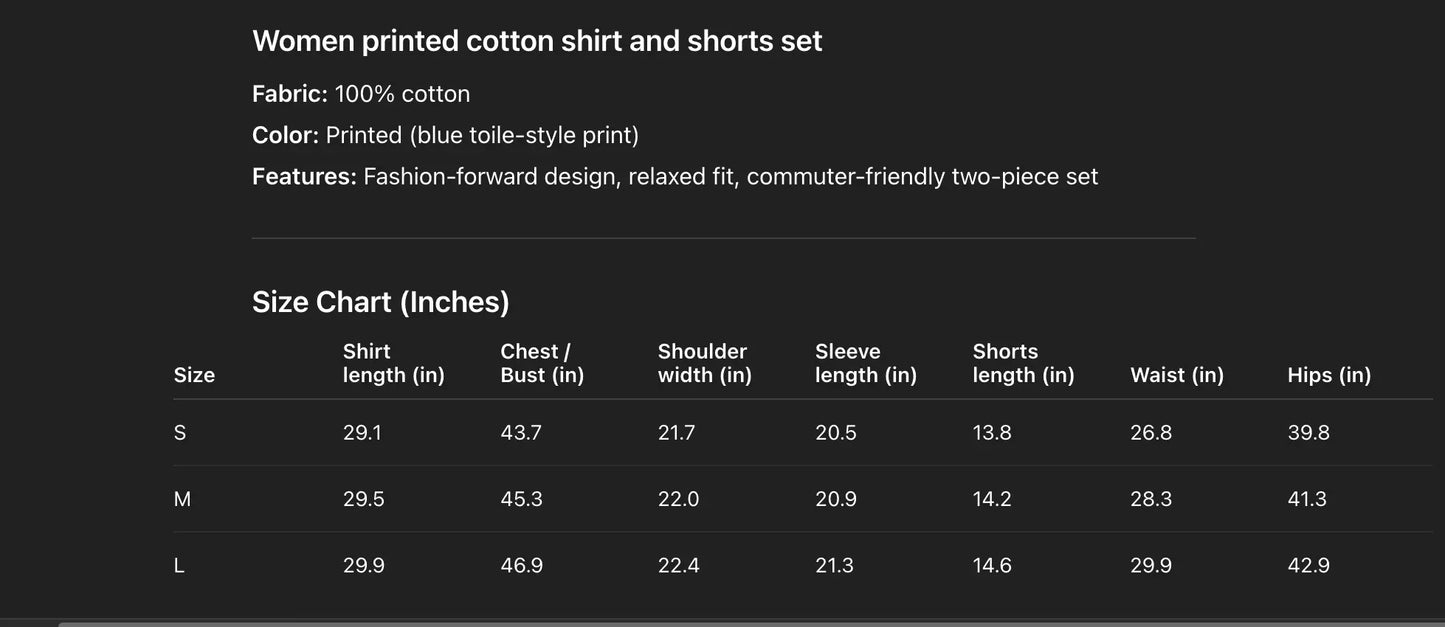Click the horizontal scrollbar at the bottom

(x=750, y=623)
